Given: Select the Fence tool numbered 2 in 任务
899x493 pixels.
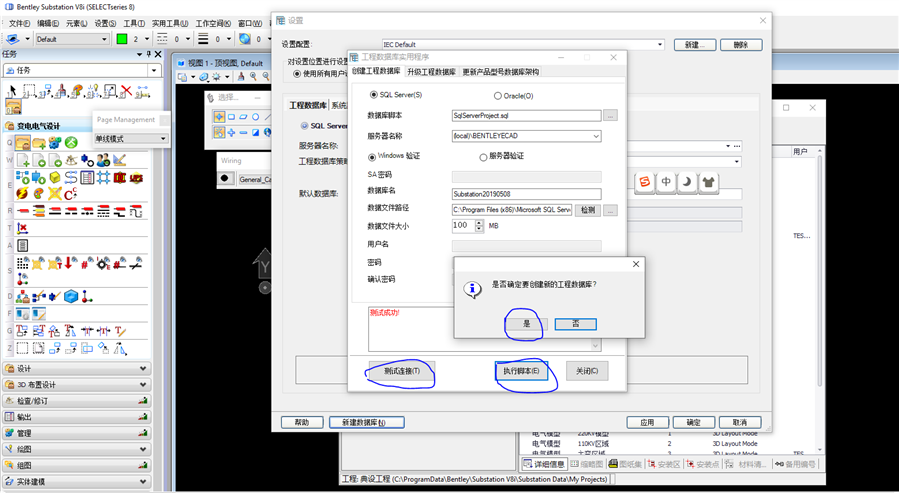Looking at the screenshot, I should click(28, 91).
